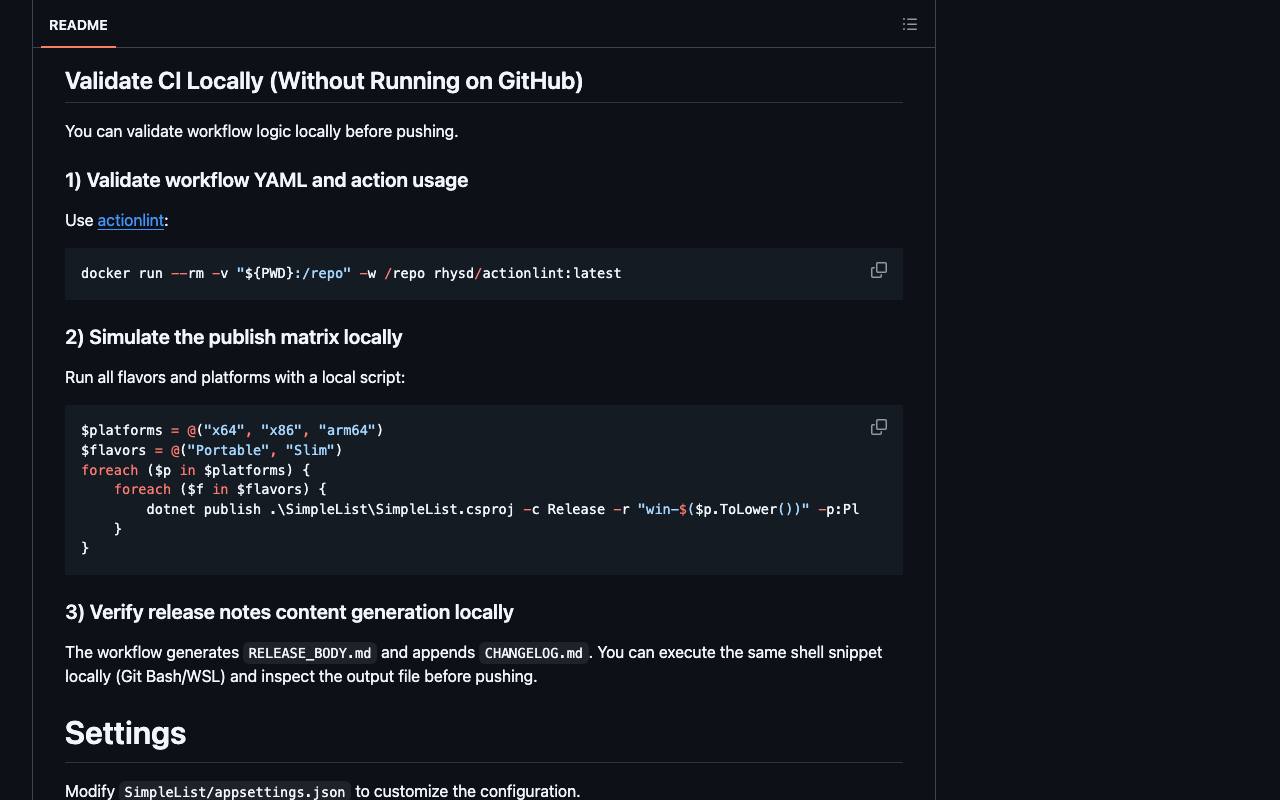Click heading '3) Verify release notes content generation locally'

coord(289,612)
